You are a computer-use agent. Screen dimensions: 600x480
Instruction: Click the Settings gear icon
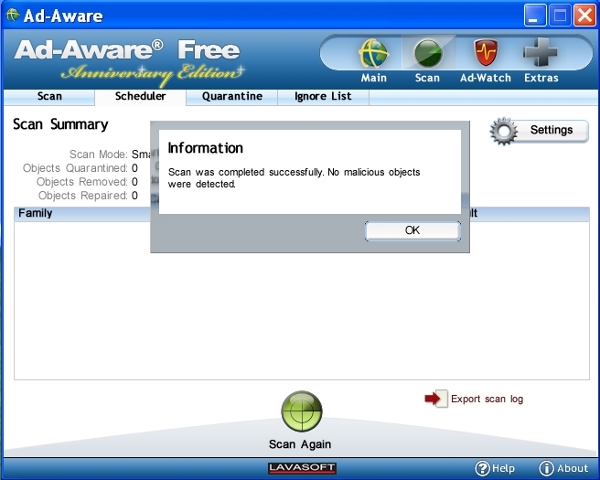tap(504, 131)
